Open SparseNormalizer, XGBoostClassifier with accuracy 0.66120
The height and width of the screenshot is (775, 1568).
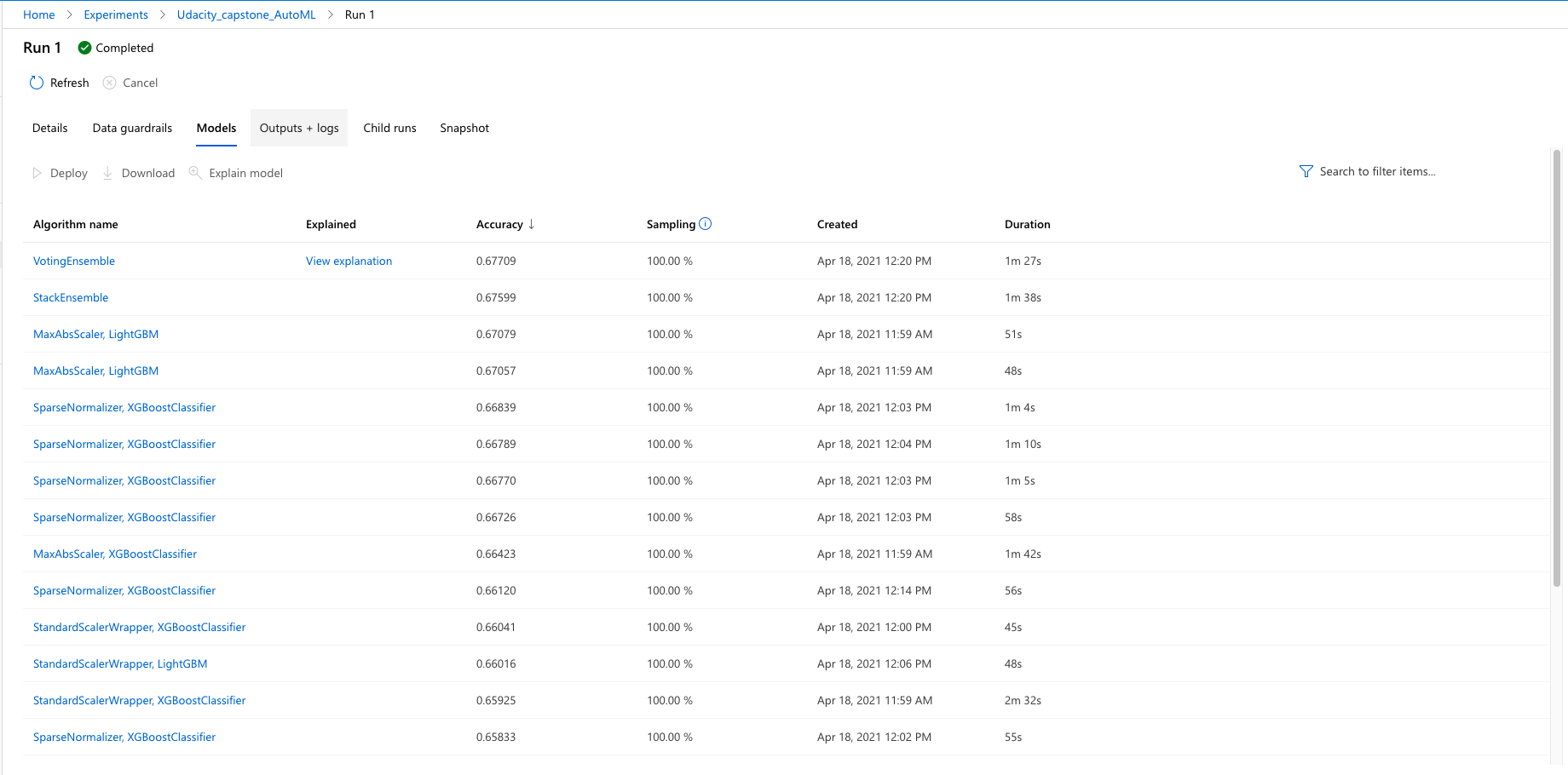click(124, 590)
